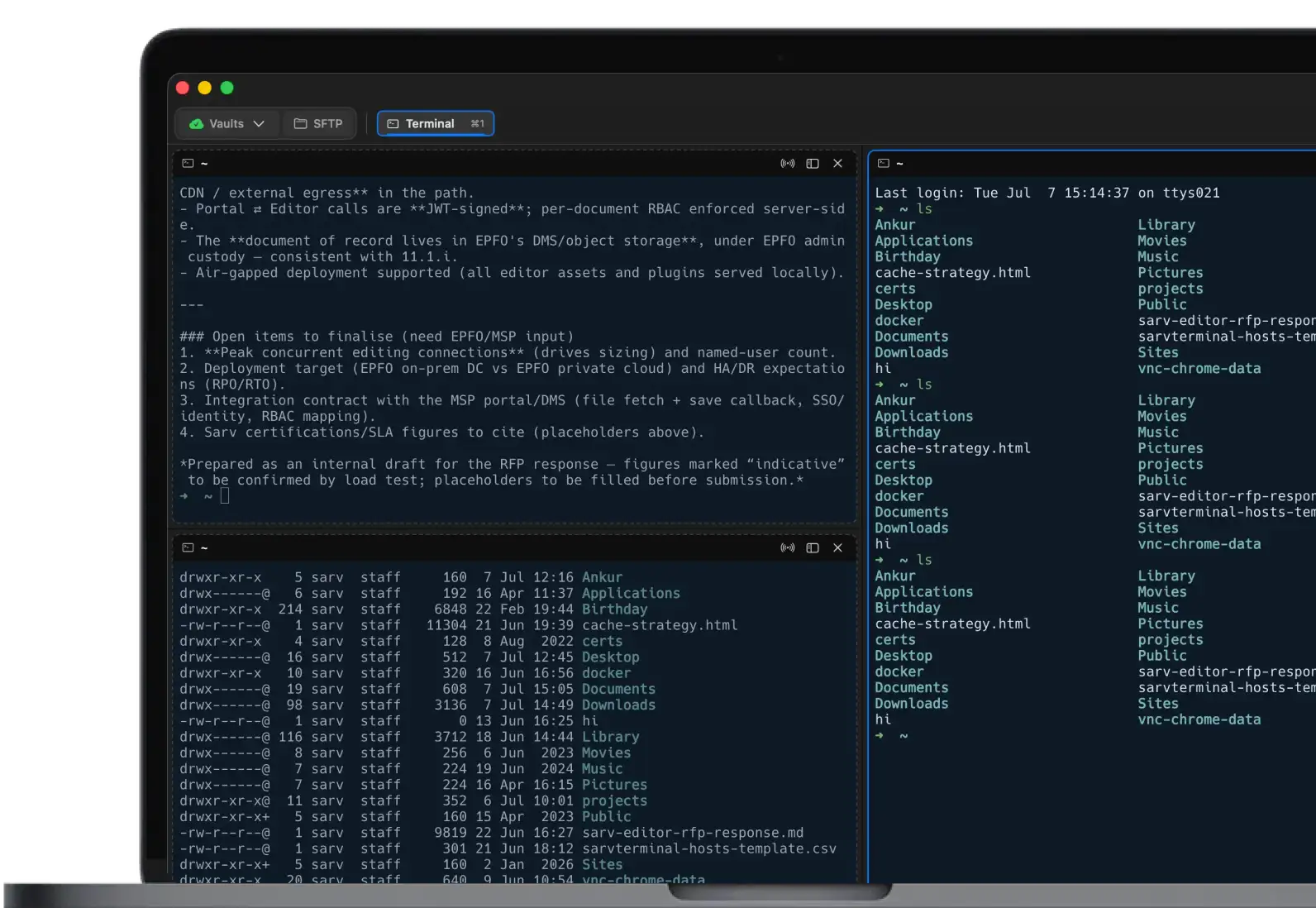
Task: Click the '### Open items to finalise' heading
Action: pyautogui.click(x=376, y=337)
